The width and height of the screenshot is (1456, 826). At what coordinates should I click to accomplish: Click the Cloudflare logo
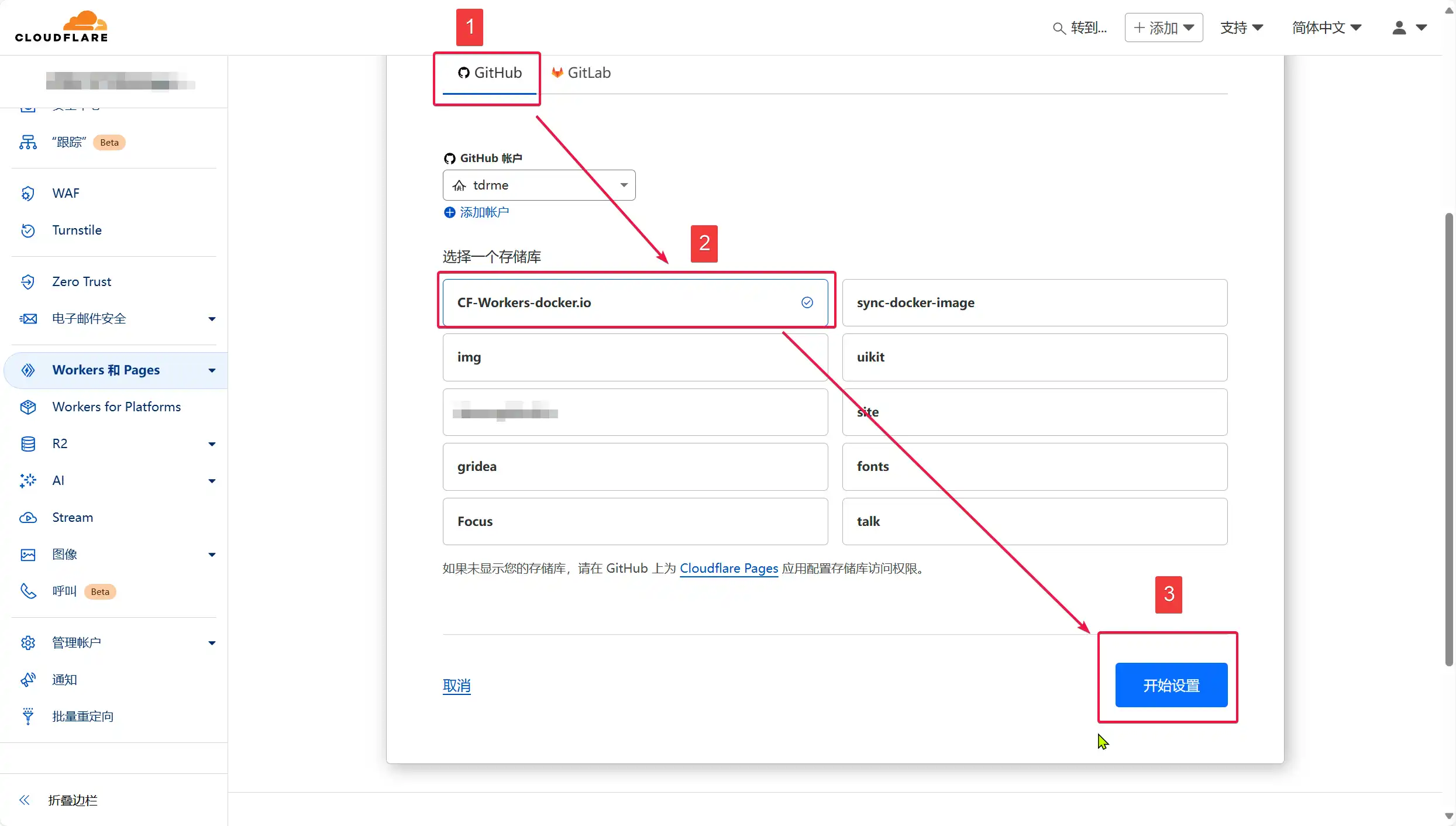pyautogui.click(x=61, y=27)
